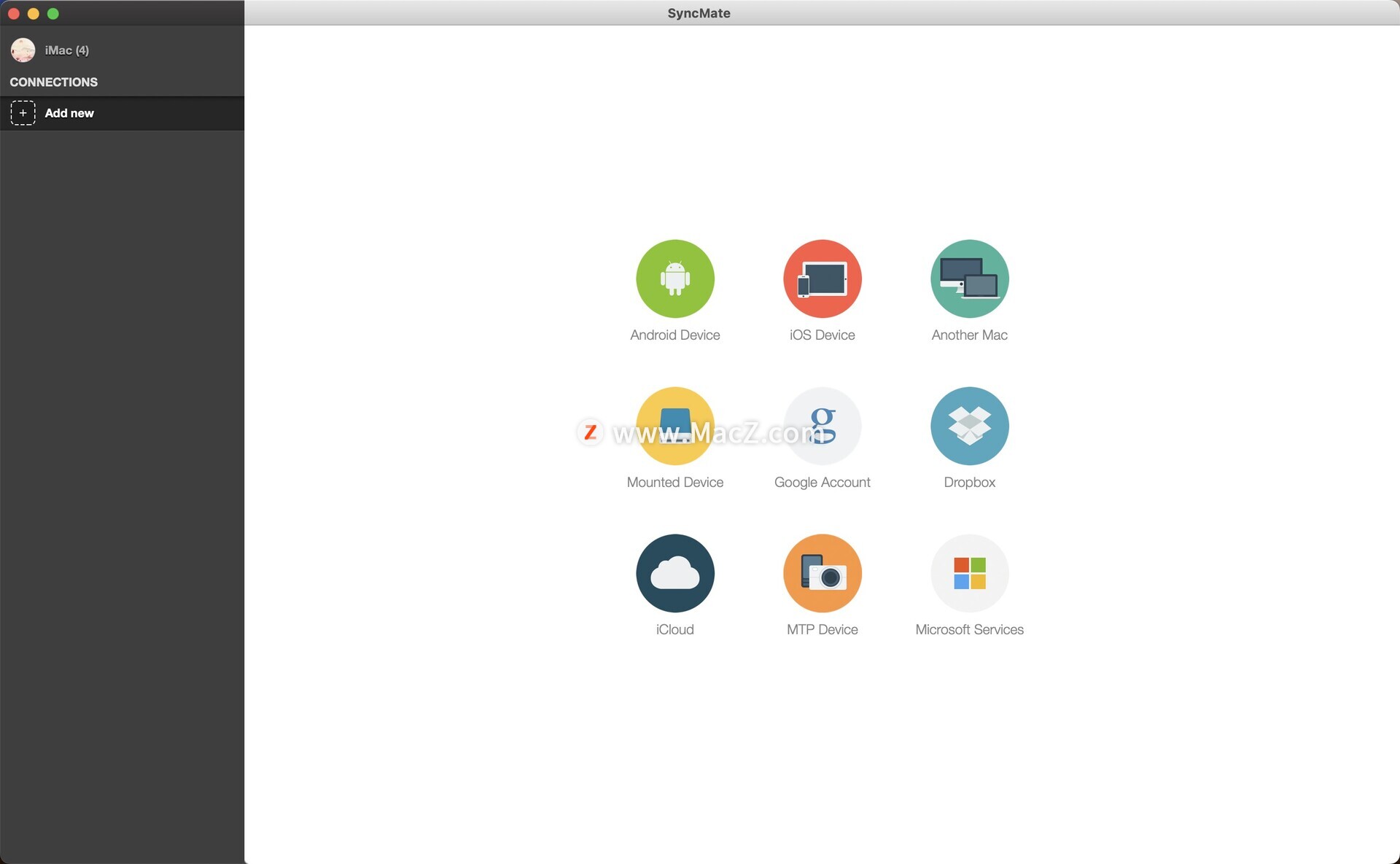This screenshot has width=1400, height=864.
Task: Click the Dropbox label text
Action: 969,483
